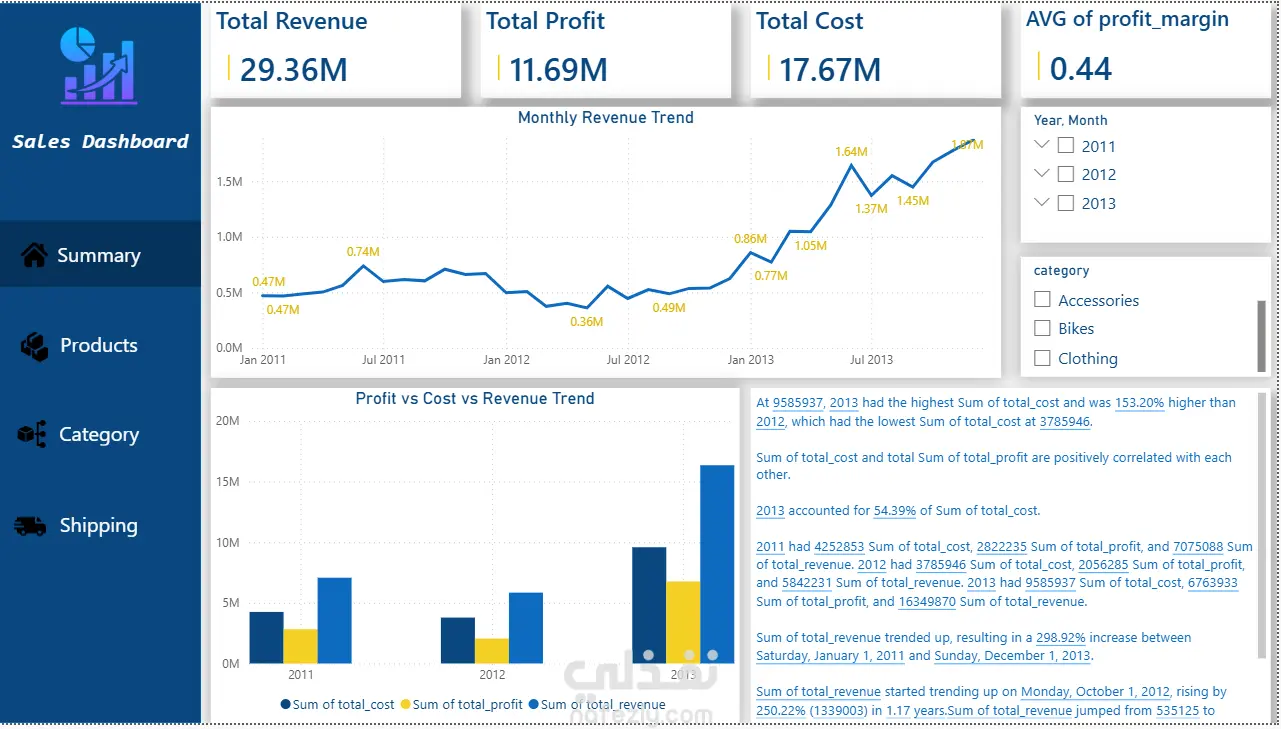Click the Monthly Revenue Trend chart title
1281x729 pixels.
(606, 117)
